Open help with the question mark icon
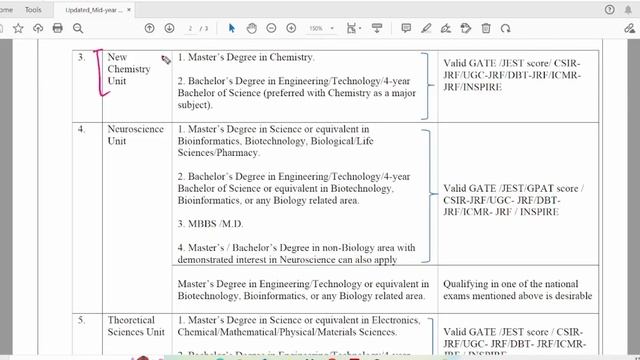Viewport: 640px width, 360px height. [x=609, y=9]
